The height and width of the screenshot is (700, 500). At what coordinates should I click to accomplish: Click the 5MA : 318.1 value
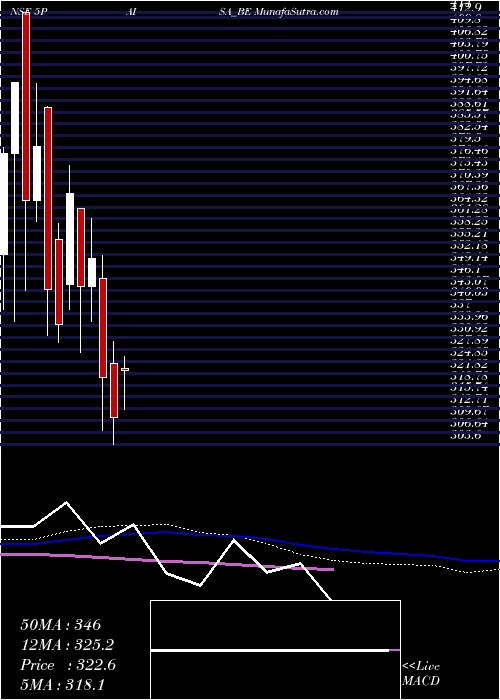[x=63, y=685]
